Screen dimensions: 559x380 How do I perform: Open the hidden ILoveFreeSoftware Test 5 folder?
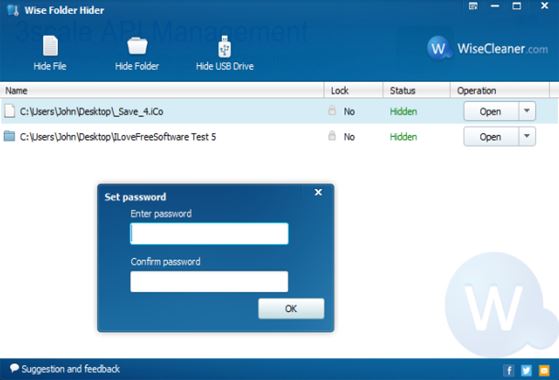[490, 137]
